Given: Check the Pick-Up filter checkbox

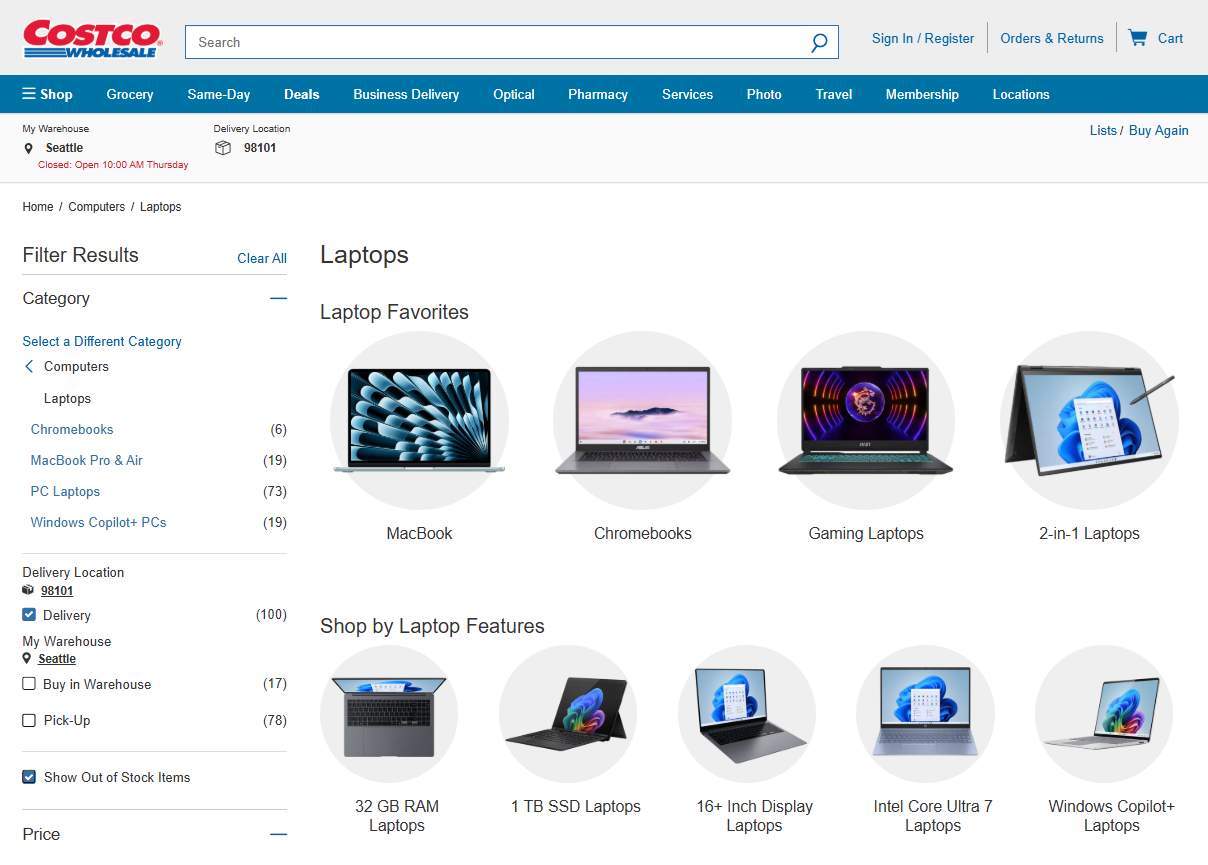Looking at the screenshot, I should [29, 720].
